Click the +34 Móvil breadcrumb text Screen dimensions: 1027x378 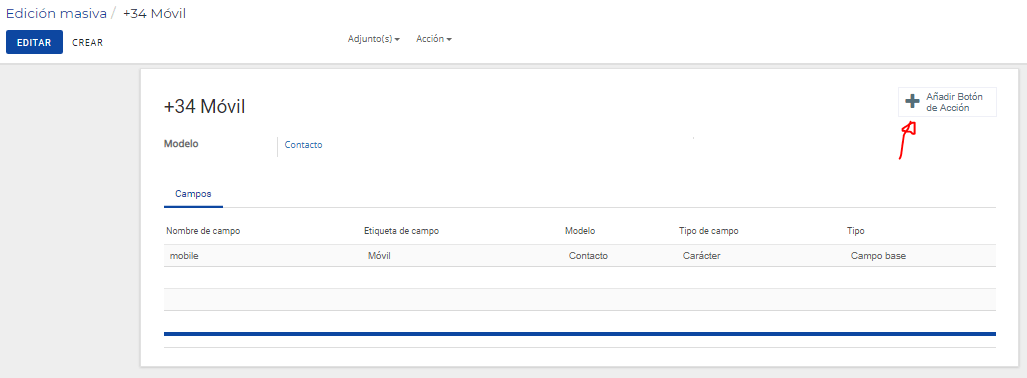tap(155, 13)
